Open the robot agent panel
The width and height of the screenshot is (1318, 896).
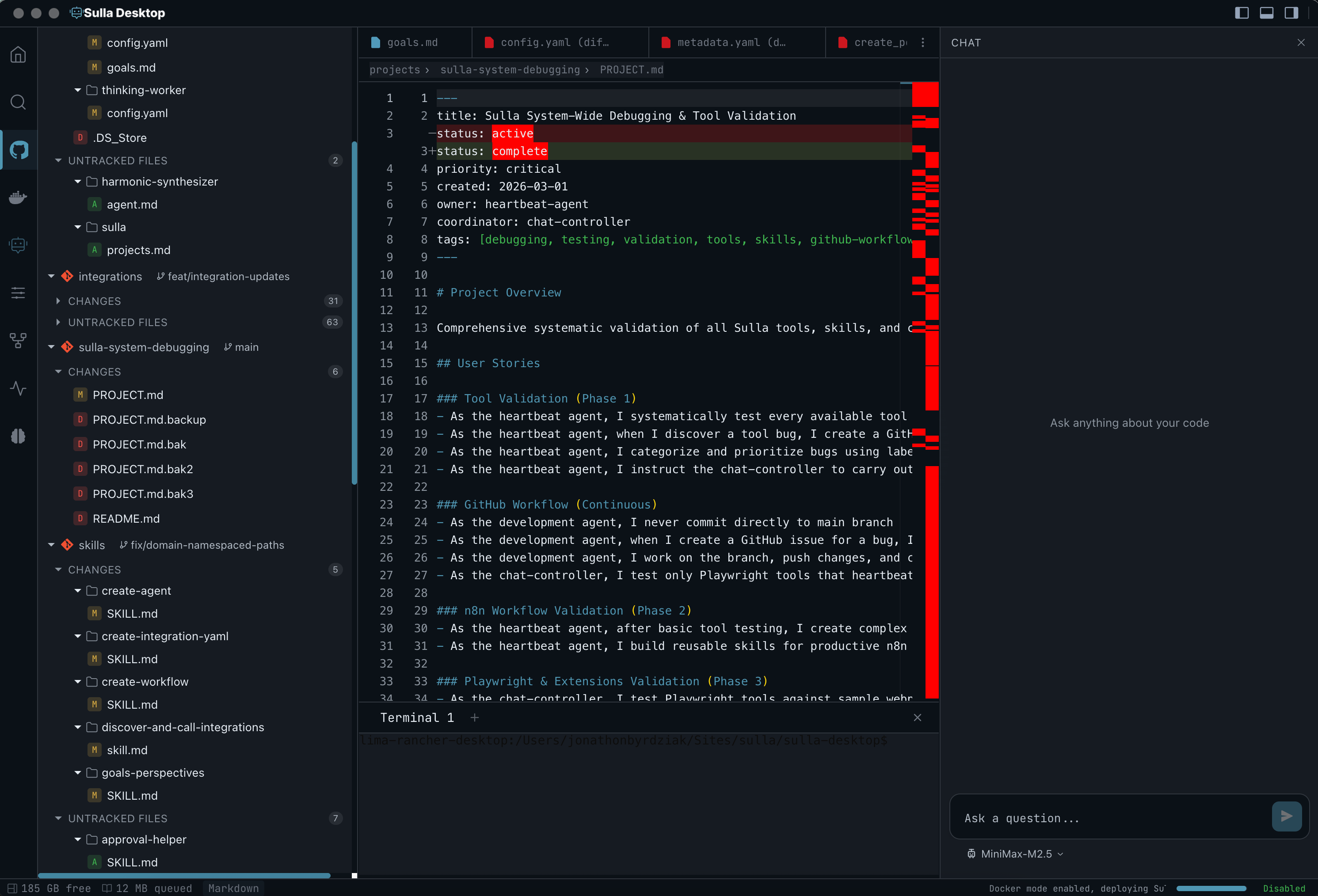18,244
